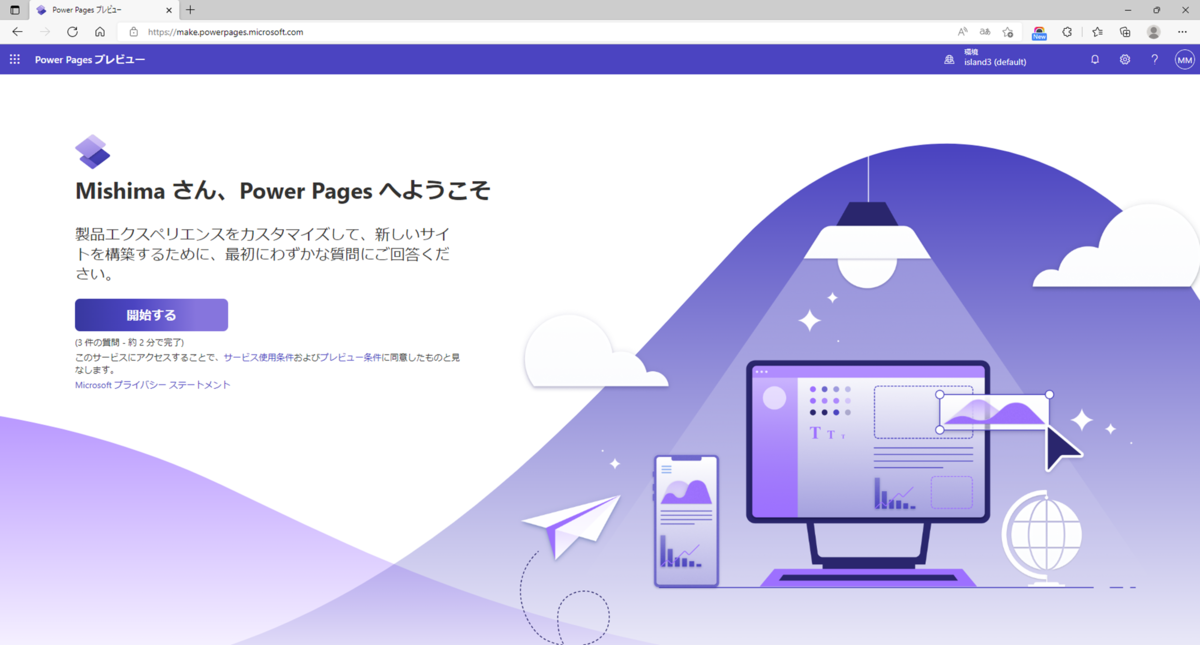This screenshot has width=1200, height=645.
Task: Close the Power Pages browser tab
Action: (x=168, y=10)
